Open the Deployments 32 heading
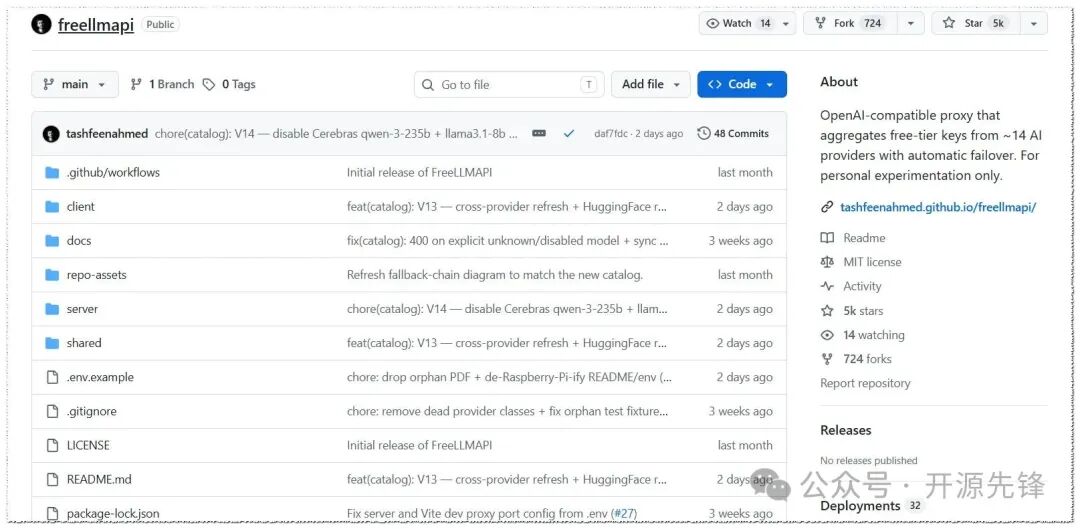Viewport: 1080px width, 529px height. pyautogui.click(x=871, y=506)
